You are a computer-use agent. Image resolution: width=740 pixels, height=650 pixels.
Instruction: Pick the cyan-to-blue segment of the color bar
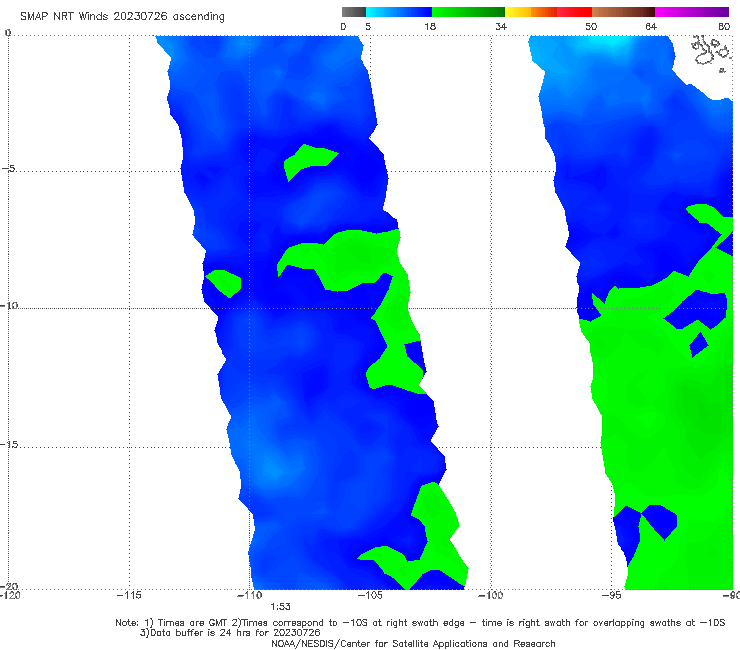click(399, 12)
